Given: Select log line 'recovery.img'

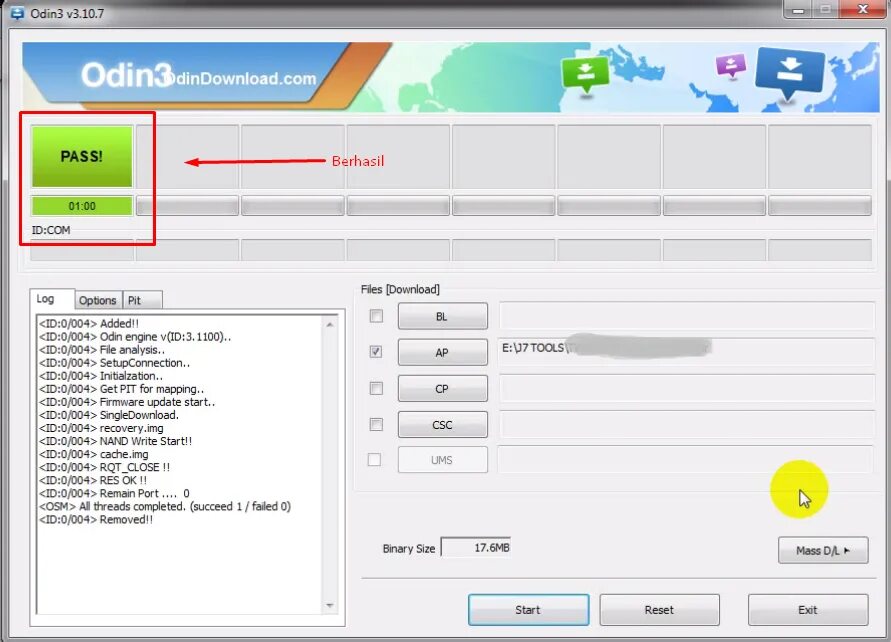Looking at the screenshot, I should [x=101, y=428].
